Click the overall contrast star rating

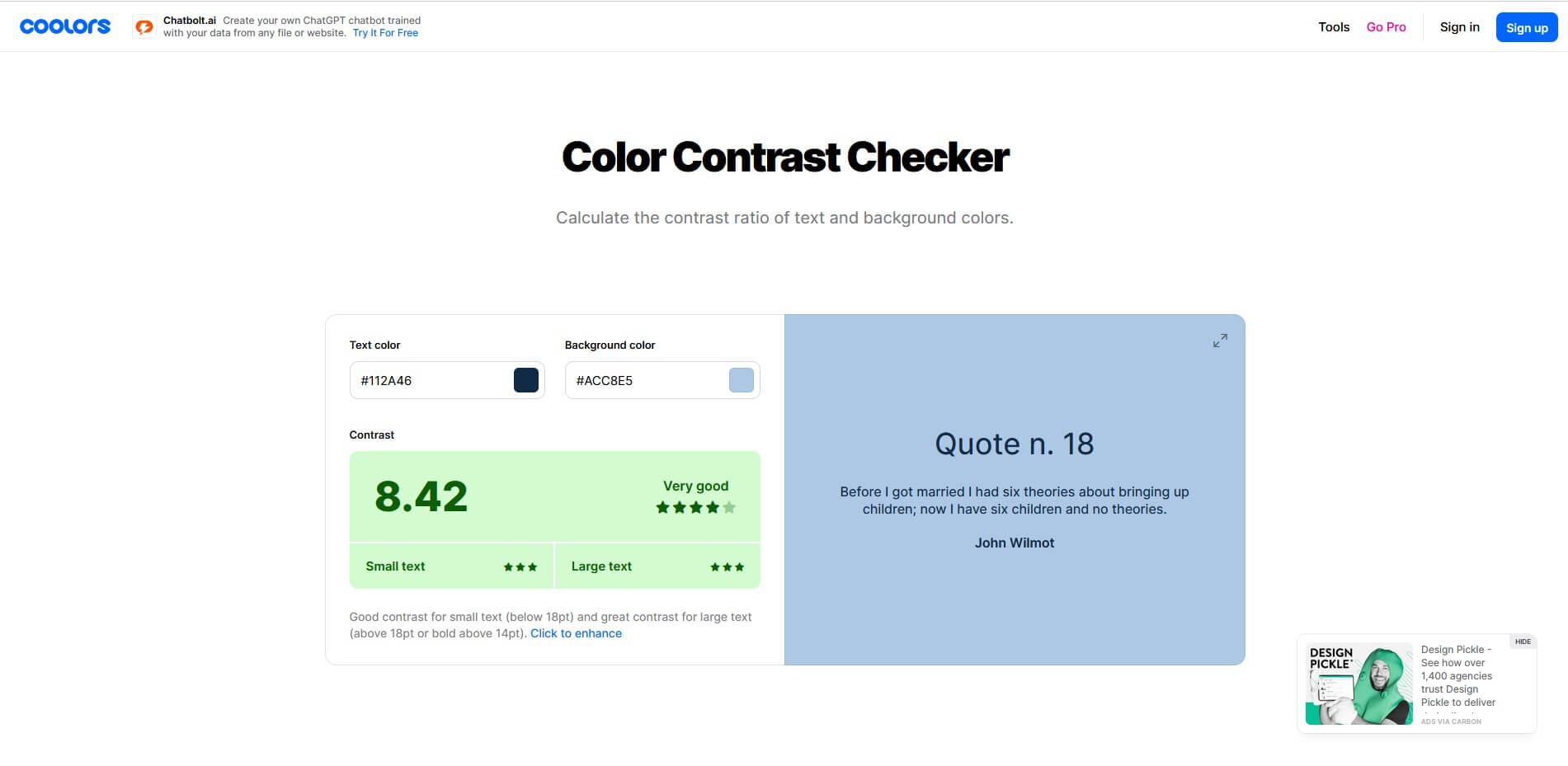[695, 508]
